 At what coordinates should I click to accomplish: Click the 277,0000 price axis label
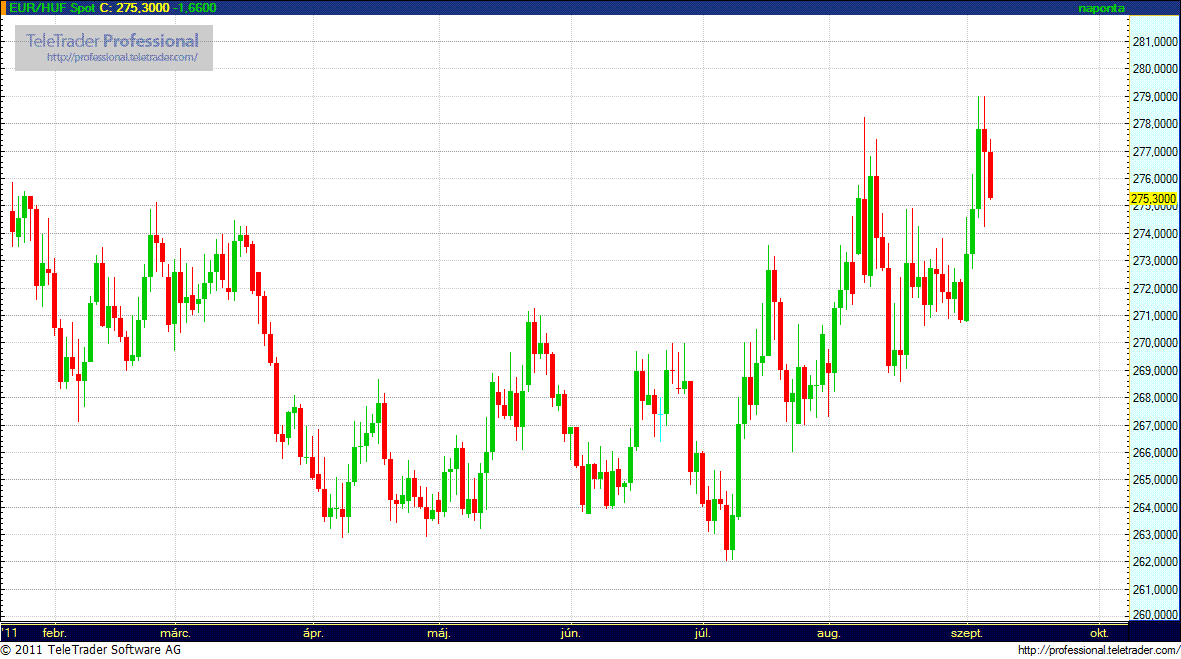click(1155, 152)
